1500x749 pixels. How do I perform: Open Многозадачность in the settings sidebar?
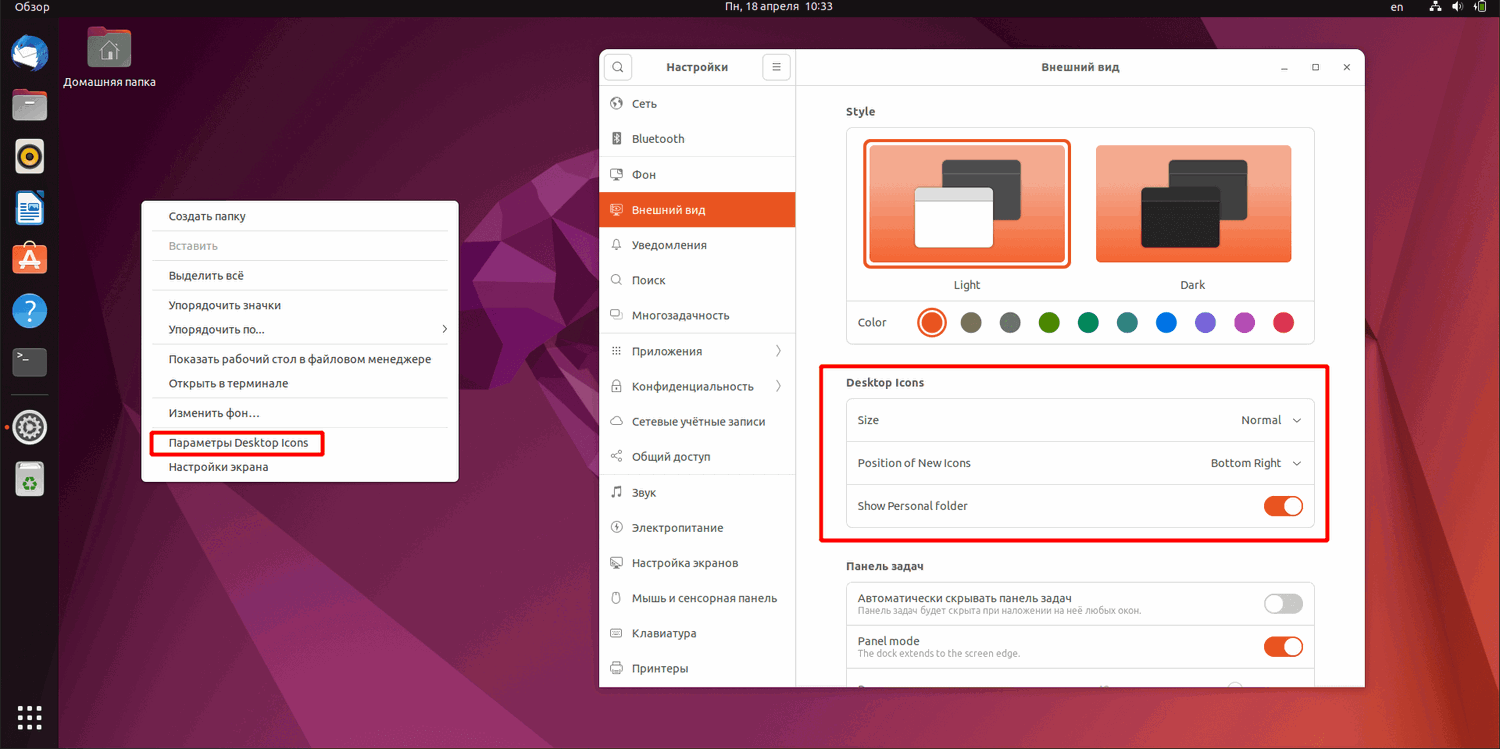pyautogui.click(x=697, y=315)
